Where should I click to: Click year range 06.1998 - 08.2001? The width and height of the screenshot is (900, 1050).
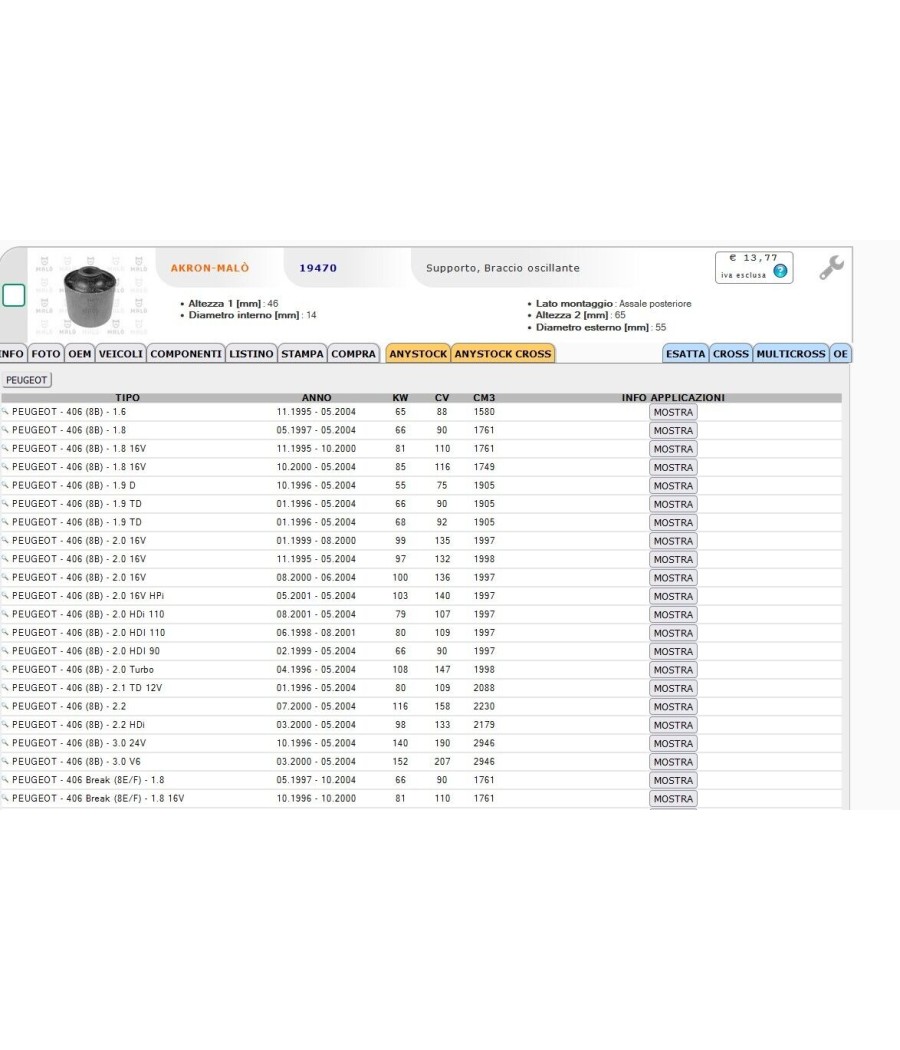(x=316, y=633)
